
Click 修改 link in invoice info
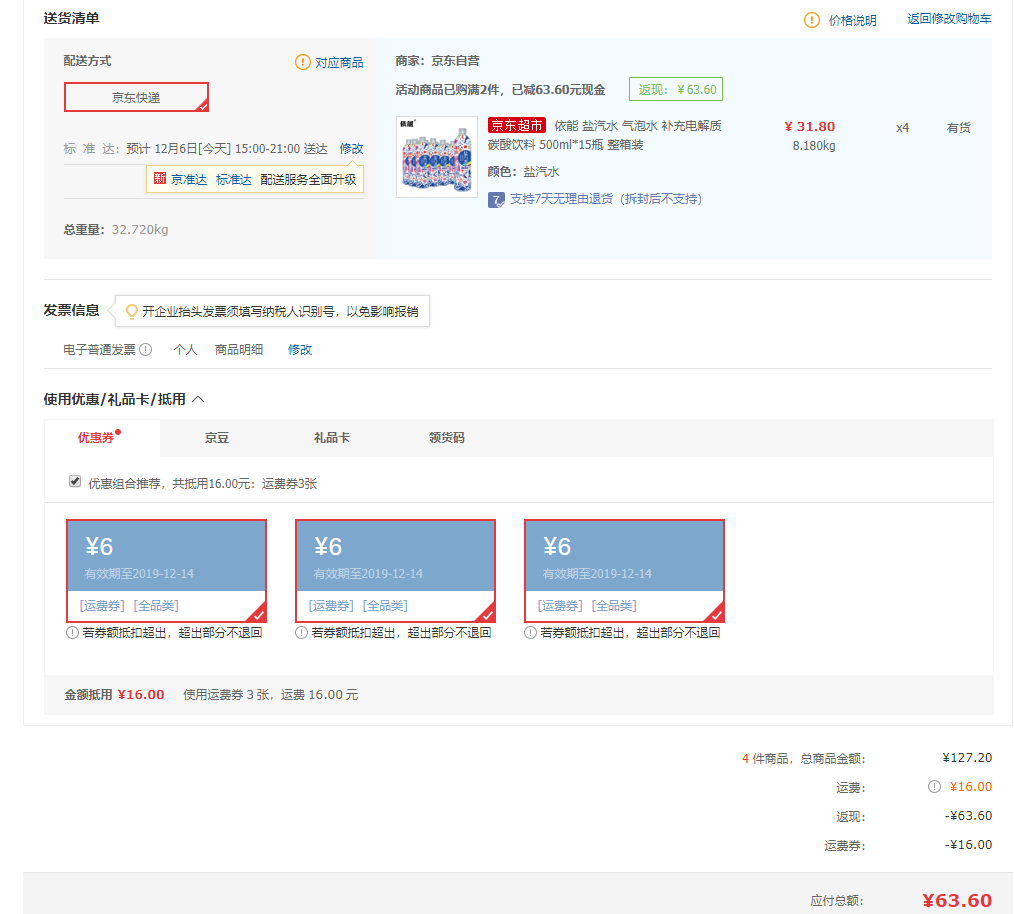pyautogui.click(x=299, y=350)
